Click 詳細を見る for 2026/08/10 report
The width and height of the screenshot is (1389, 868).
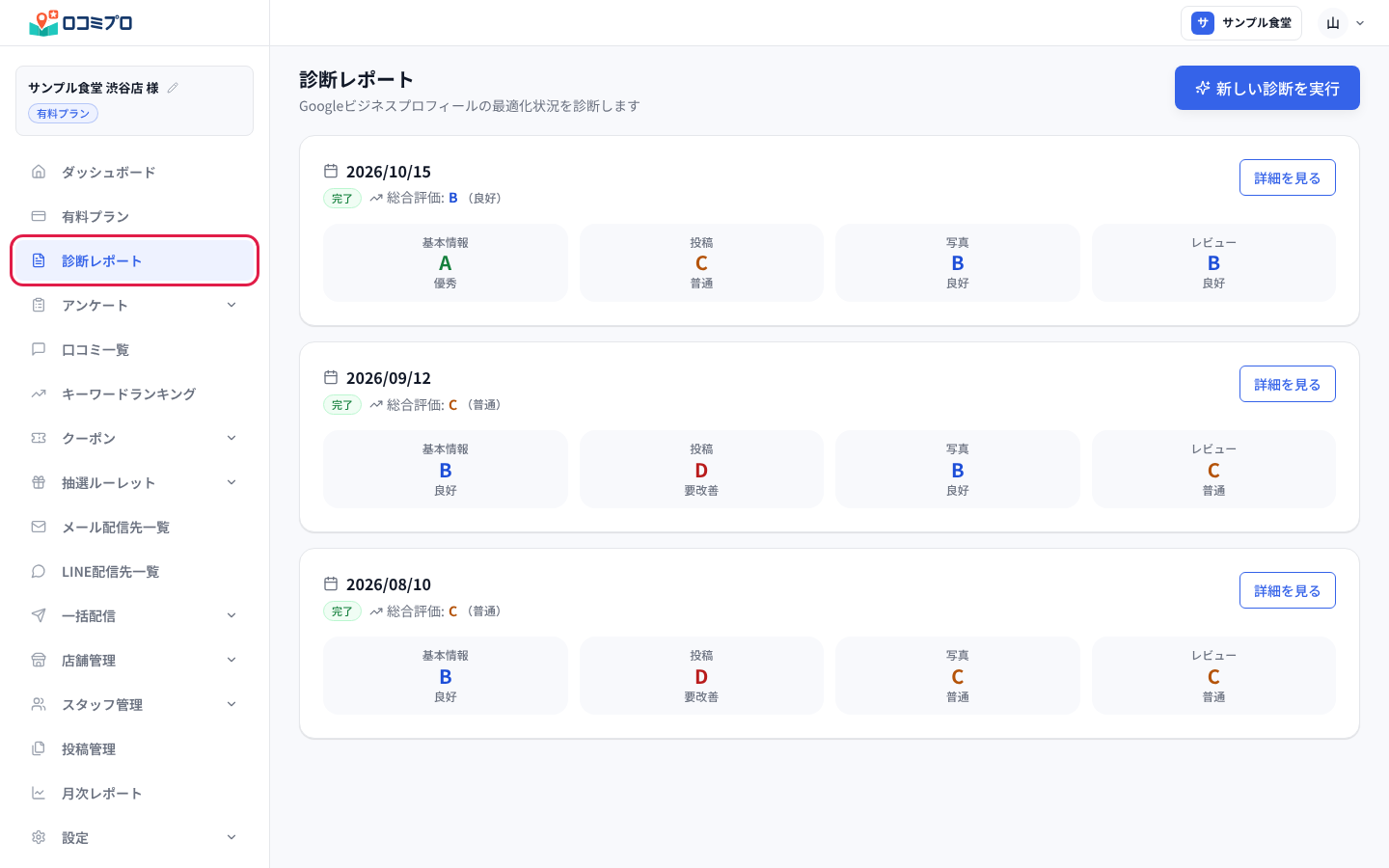[1288, 590]
